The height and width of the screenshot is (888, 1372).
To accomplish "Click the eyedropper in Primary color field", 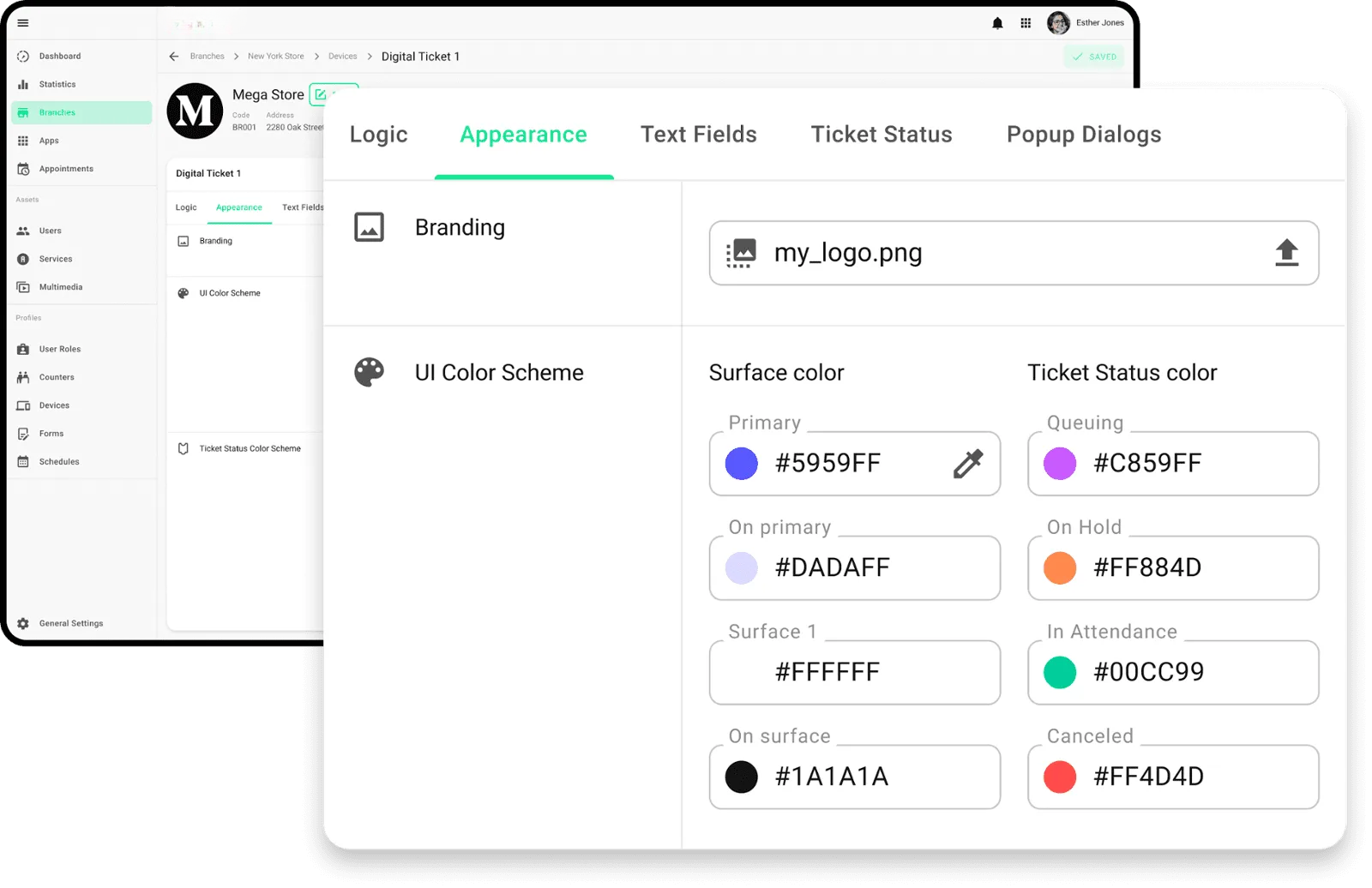I will click(967, 464).
